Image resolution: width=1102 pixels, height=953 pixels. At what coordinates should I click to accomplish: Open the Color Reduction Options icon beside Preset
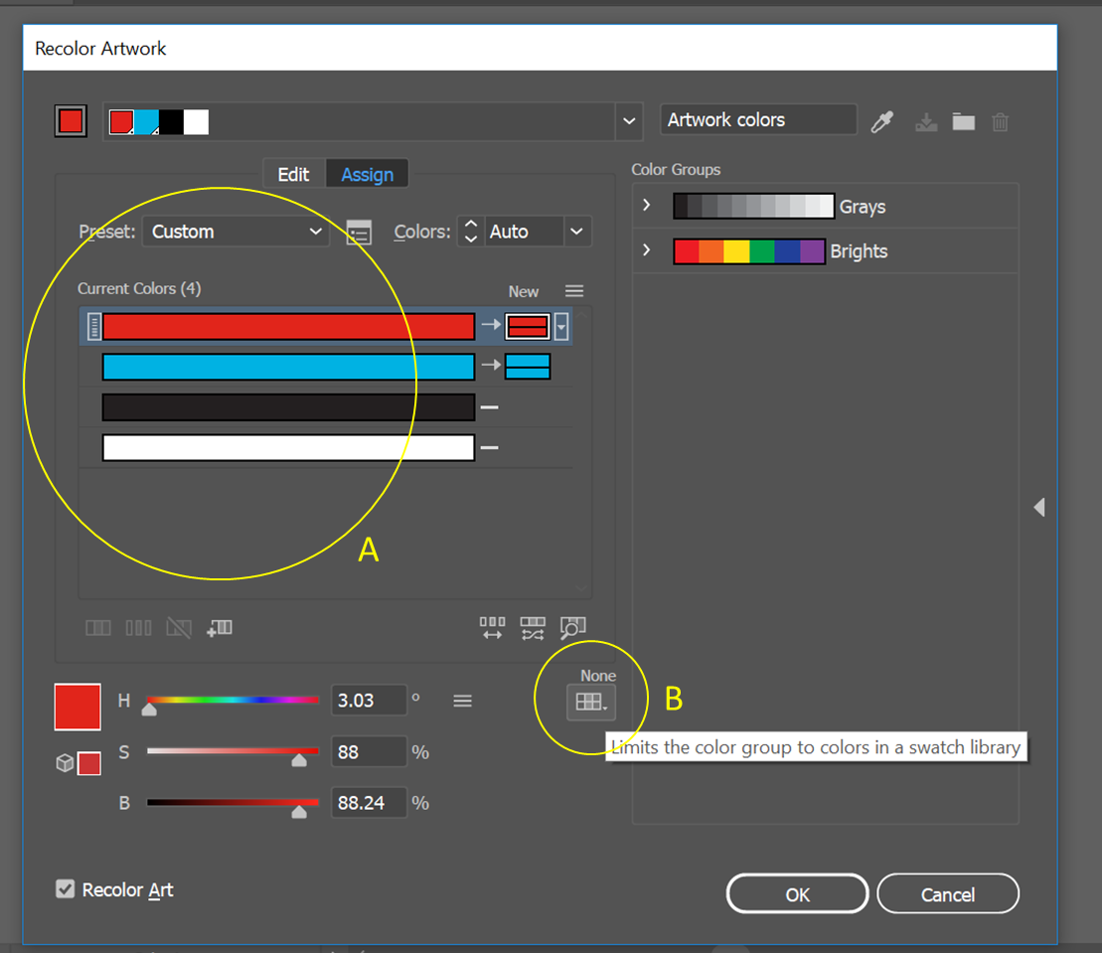click(359, 232)
